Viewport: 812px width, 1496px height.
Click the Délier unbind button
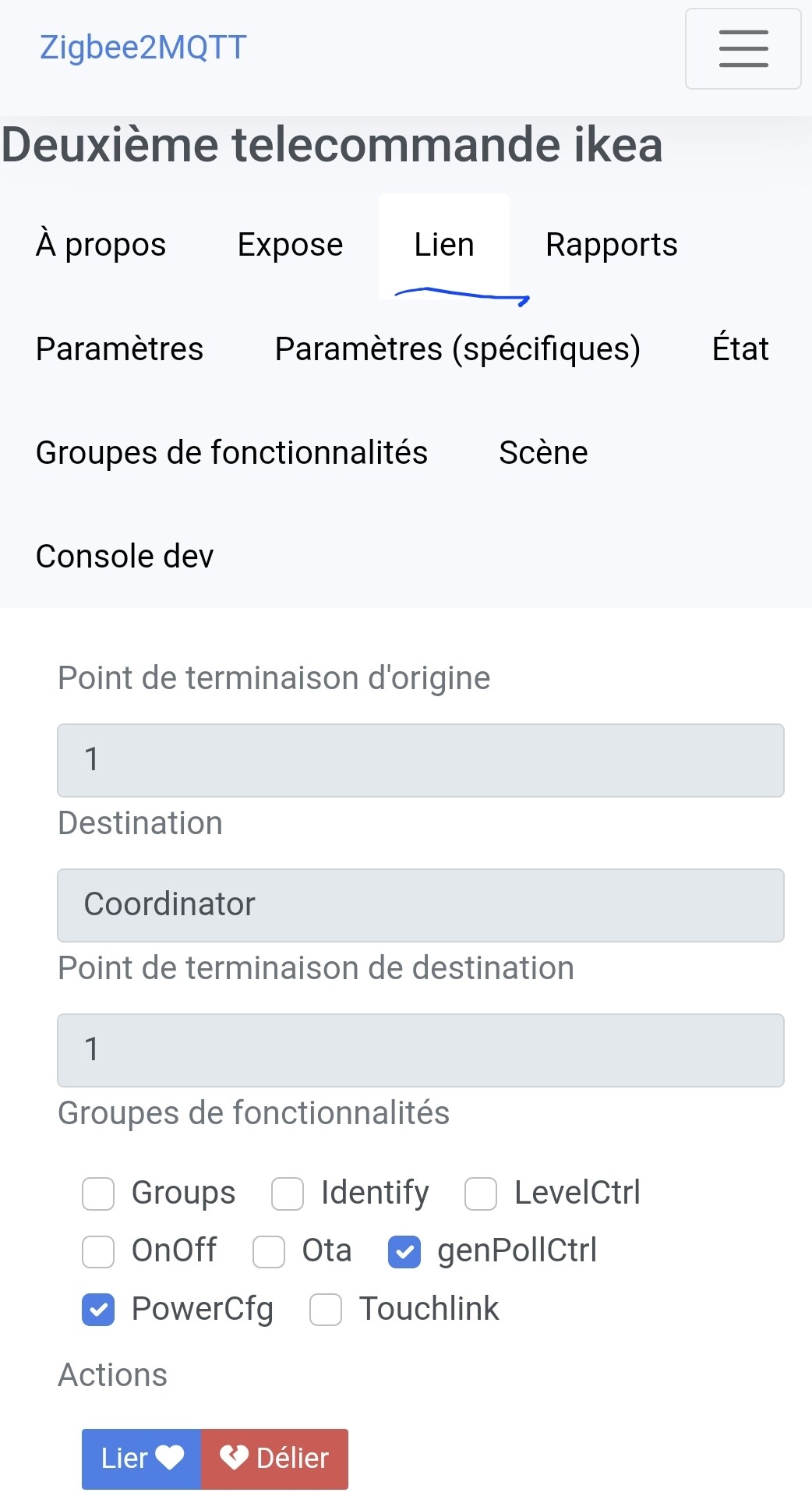274,1458
